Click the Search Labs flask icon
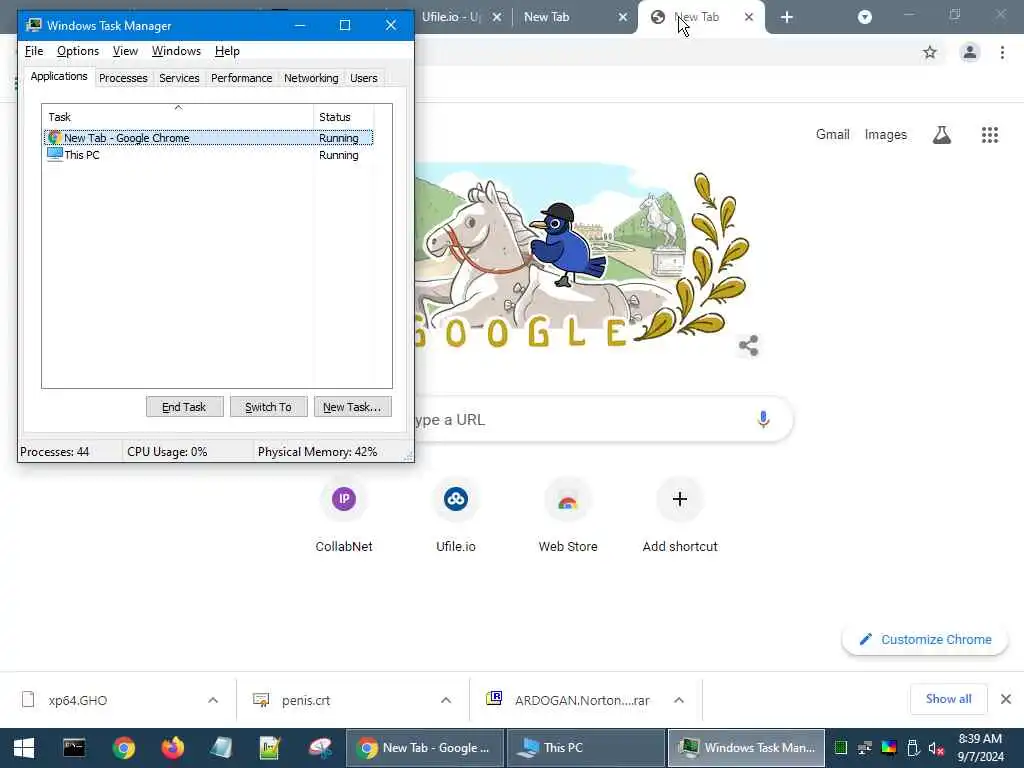1024x768 pixels. click(x=942, y=135)
